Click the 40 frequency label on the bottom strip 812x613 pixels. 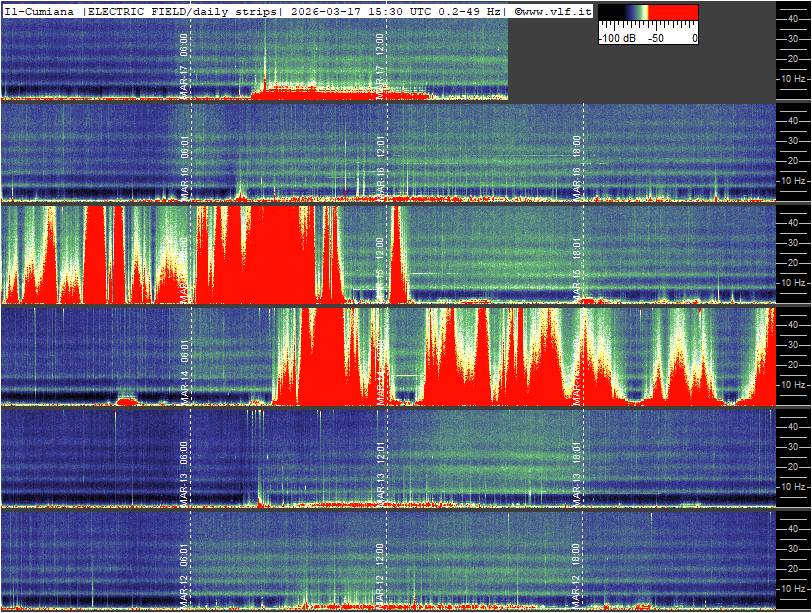pyautogui.click(x=794, y=527)
